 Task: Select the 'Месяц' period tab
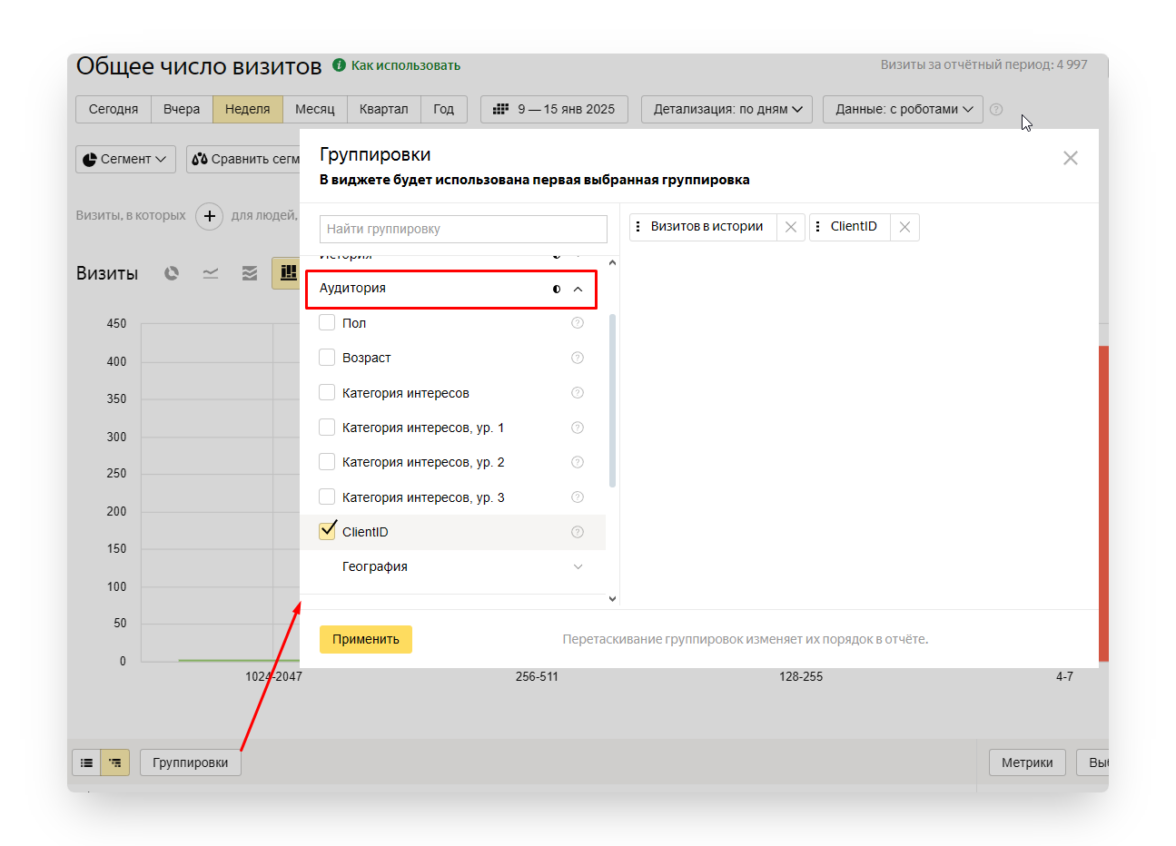[x=315, y=109]
